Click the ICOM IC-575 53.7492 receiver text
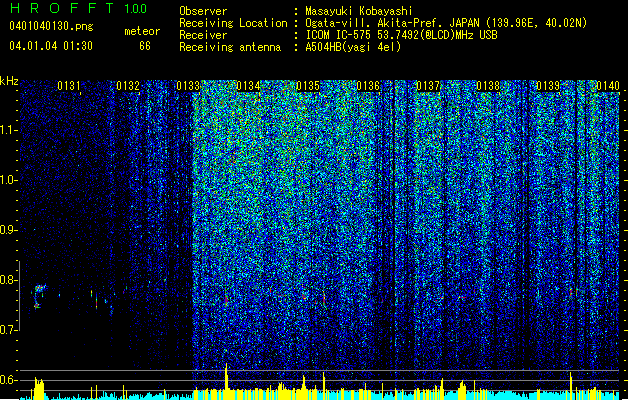The width and height of the screenshot is (629, 400). tap(401, 35)
